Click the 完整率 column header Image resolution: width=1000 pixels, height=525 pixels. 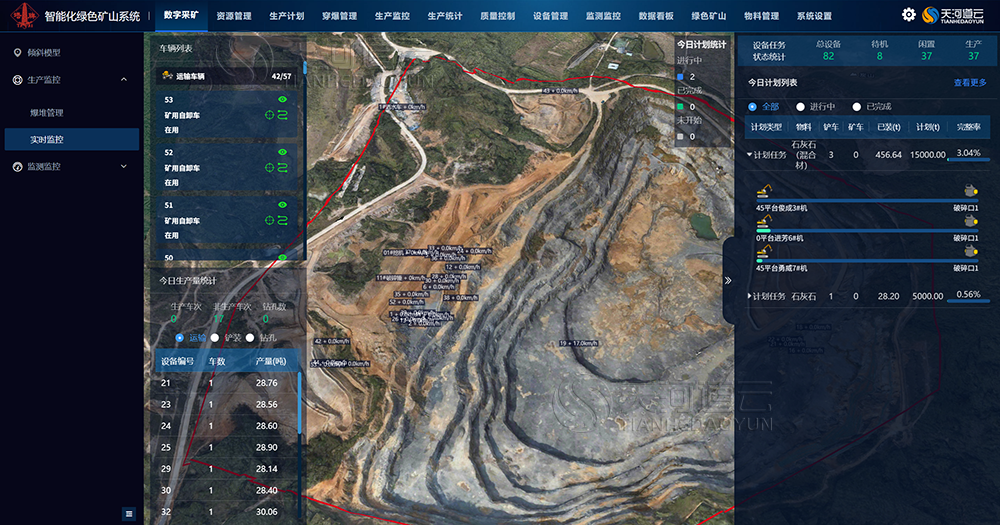968,127
